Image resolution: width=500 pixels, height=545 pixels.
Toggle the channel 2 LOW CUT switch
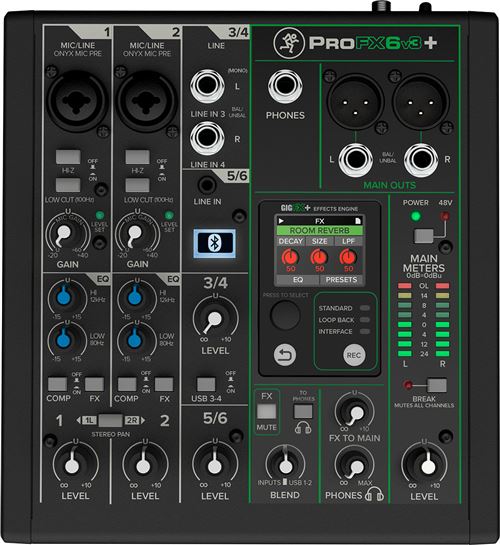pyautogui.click(x=138, y=185)
